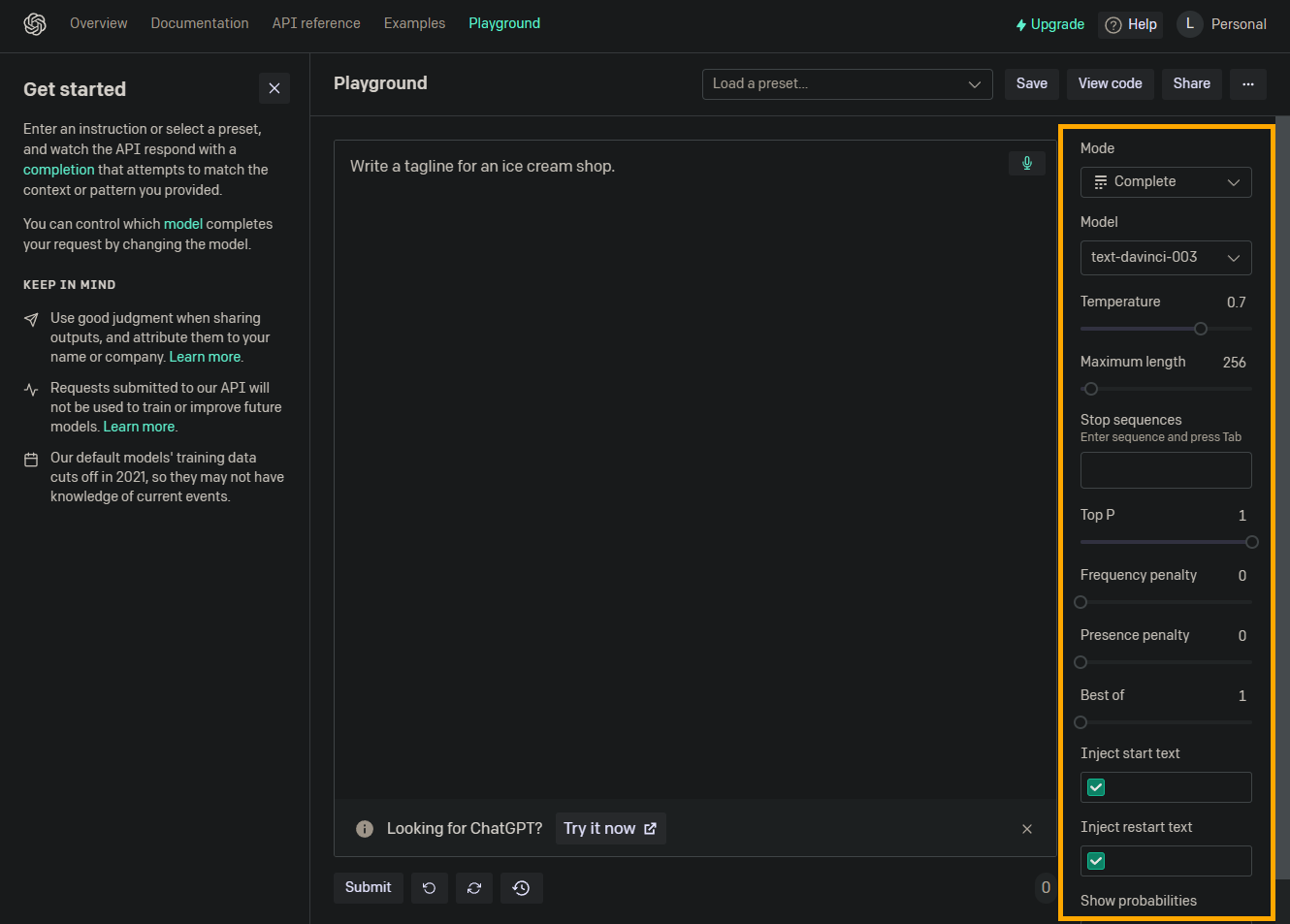Click into the prompt text area
The height and width of the screenshot is (924, 1290).
coord(694,470)
